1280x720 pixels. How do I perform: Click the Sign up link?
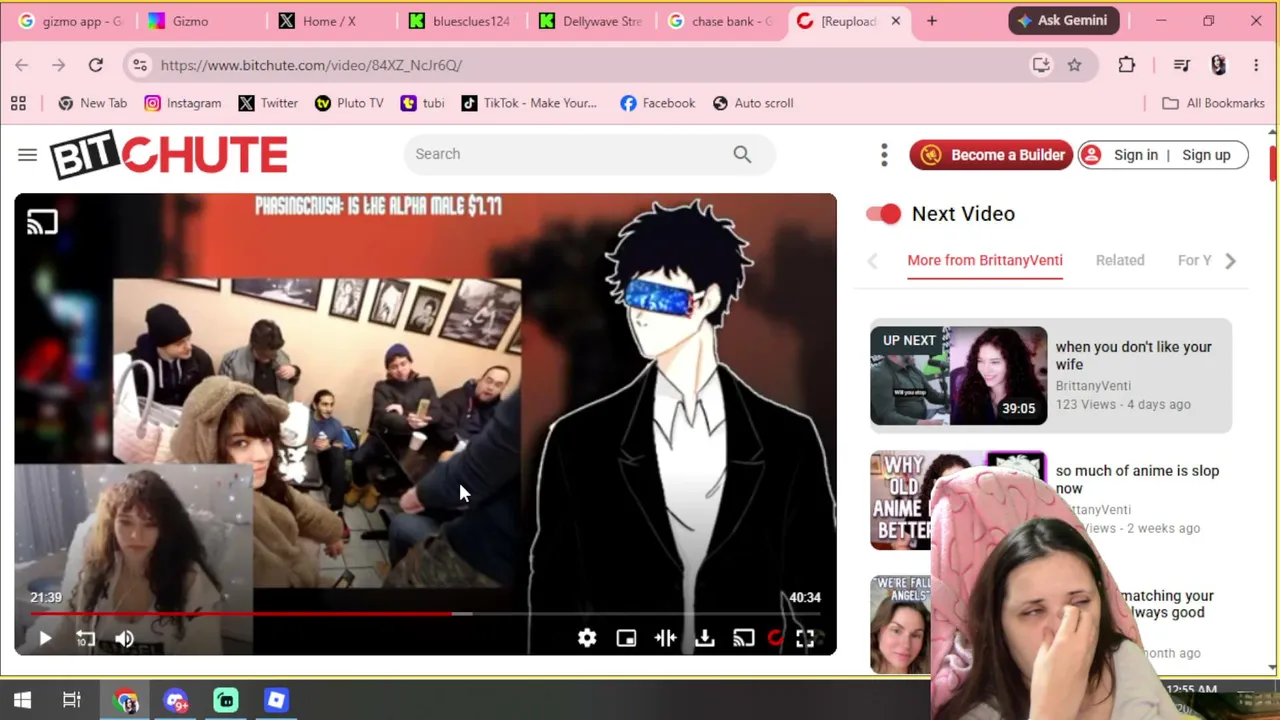(x=1206, y=155)
